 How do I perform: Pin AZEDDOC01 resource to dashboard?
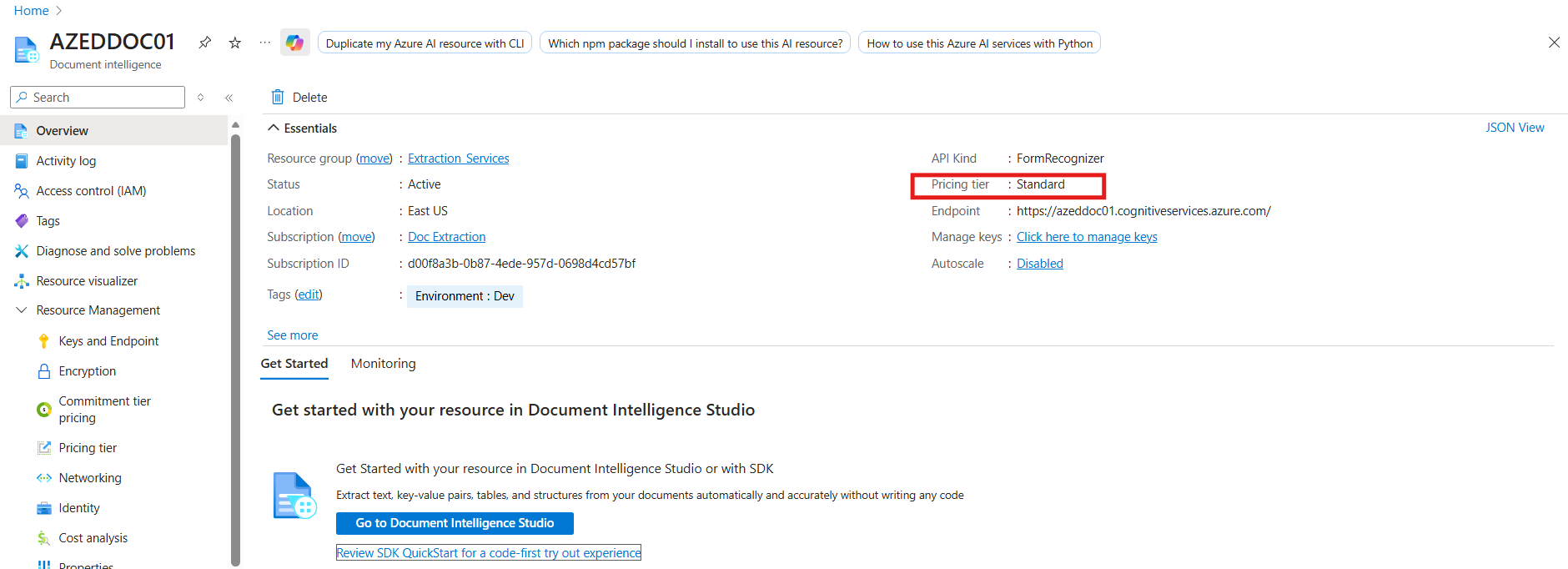tap(204, 43)
